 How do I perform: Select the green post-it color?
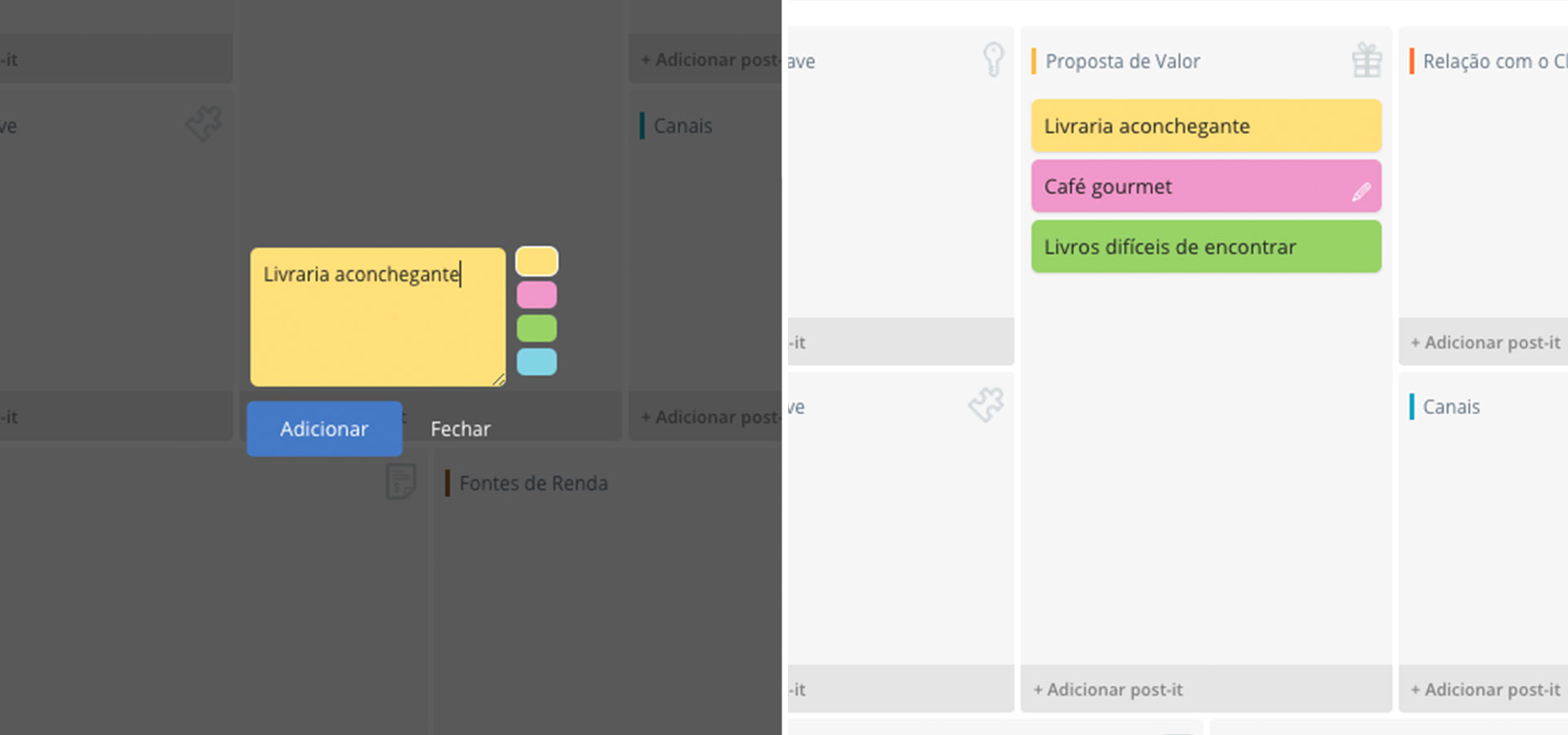pyautogui.click(x=537, y=328)
